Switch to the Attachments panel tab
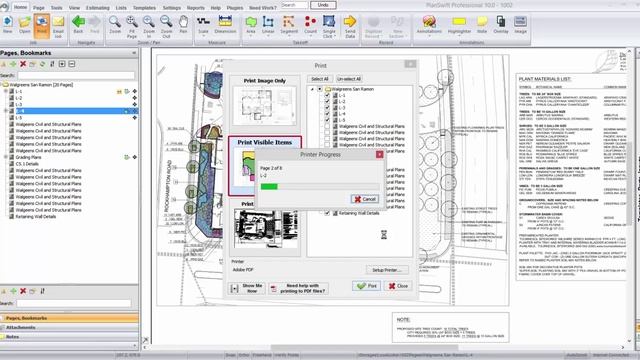Screen dimensions: 640x360 [69, 327]
